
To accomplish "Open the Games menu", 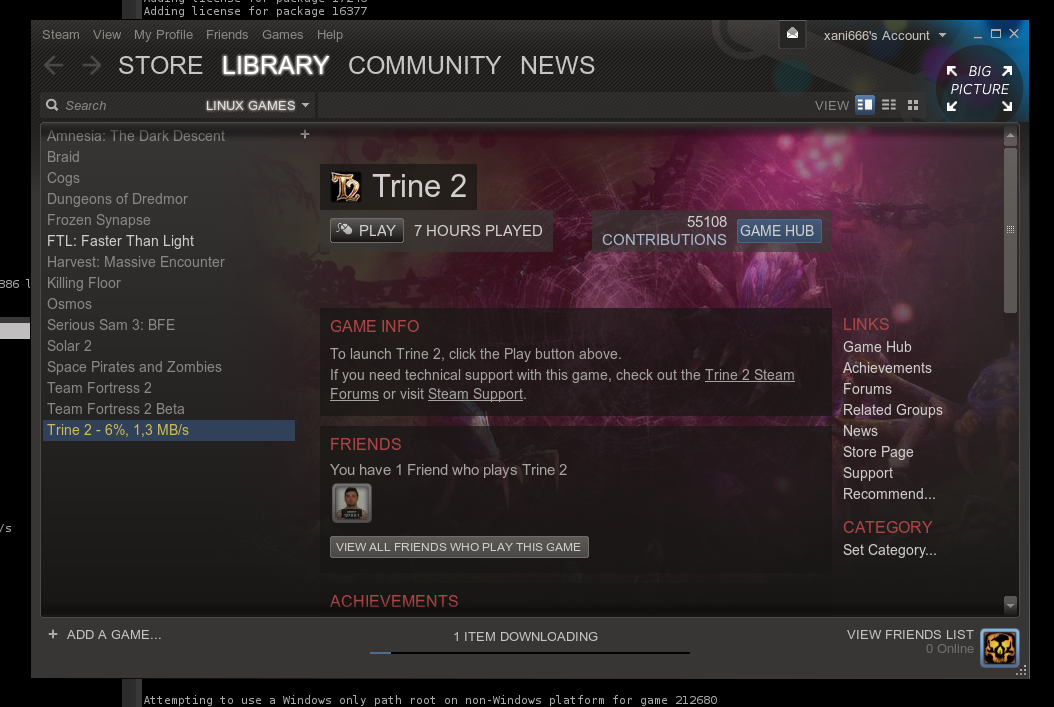I will tap(282, 34).
